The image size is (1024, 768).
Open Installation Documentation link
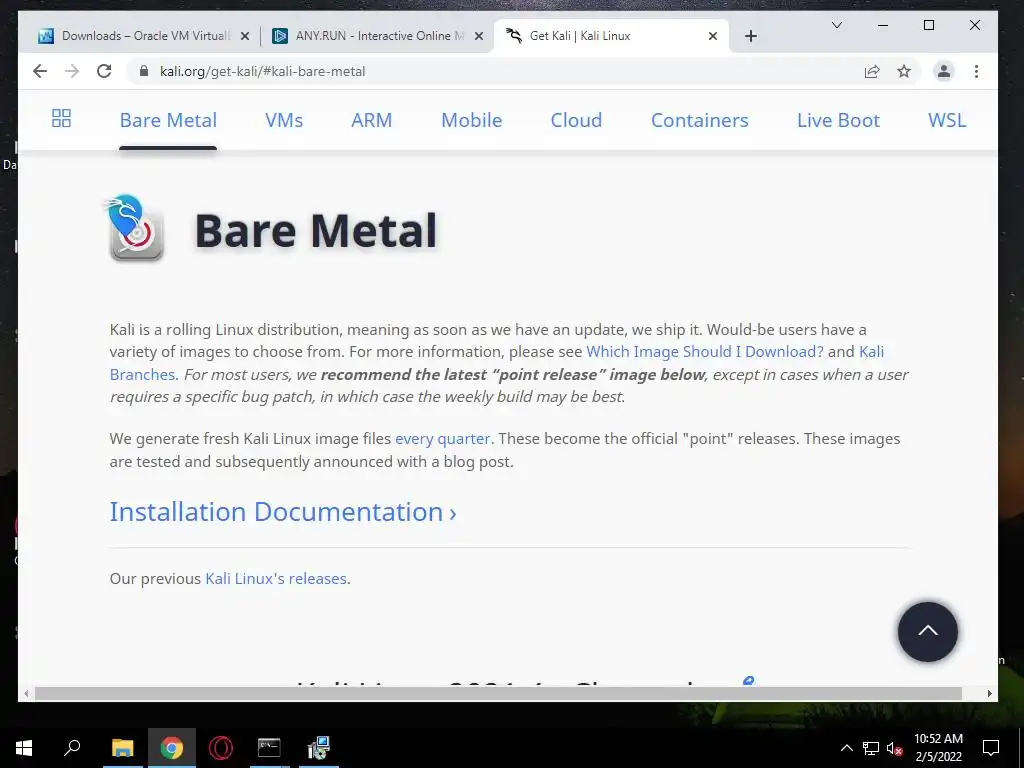(x=283, y=511)
